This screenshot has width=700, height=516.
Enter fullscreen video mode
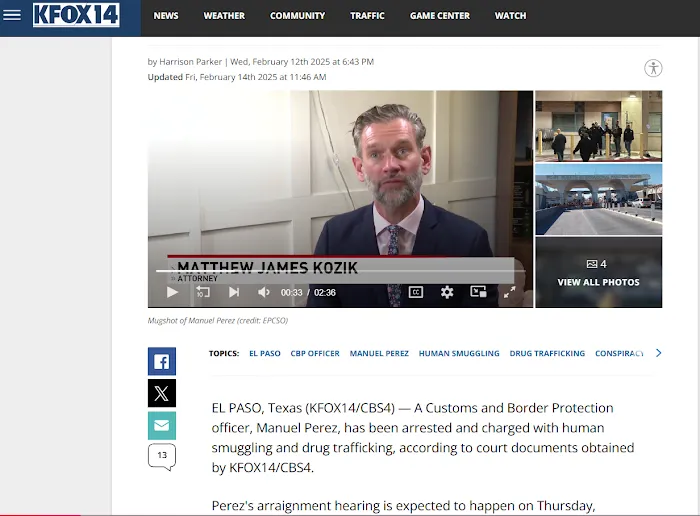(509, 292)
